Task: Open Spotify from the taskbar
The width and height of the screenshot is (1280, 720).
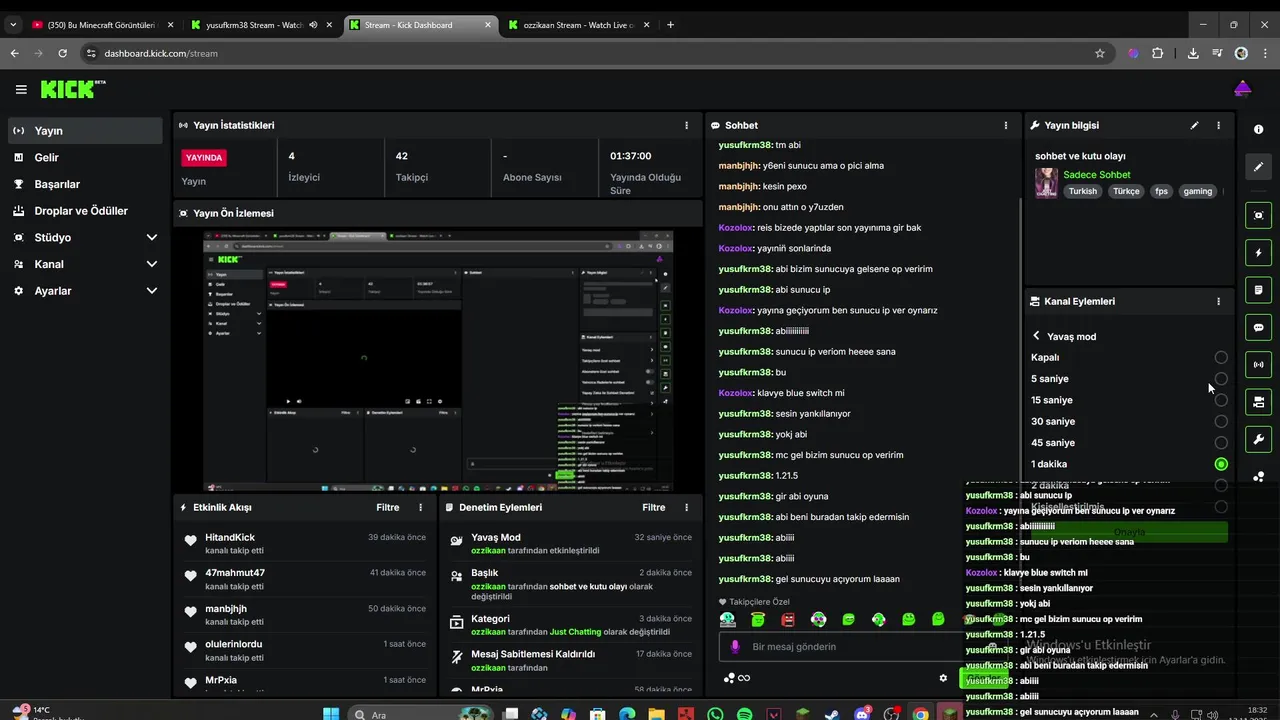Action: click(744, 714)
